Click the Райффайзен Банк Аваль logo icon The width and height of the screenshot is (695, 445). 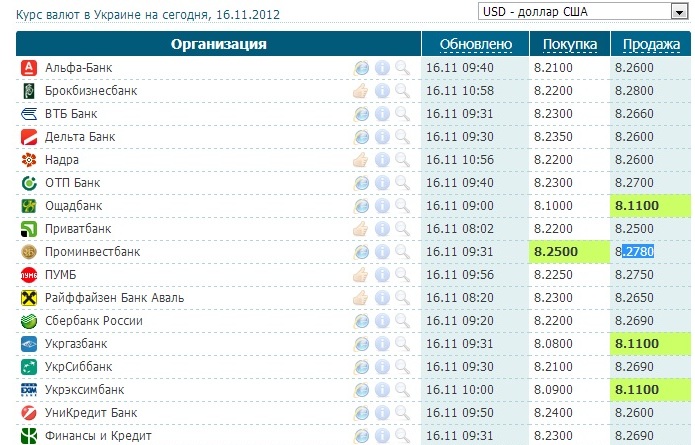point(29,298)
